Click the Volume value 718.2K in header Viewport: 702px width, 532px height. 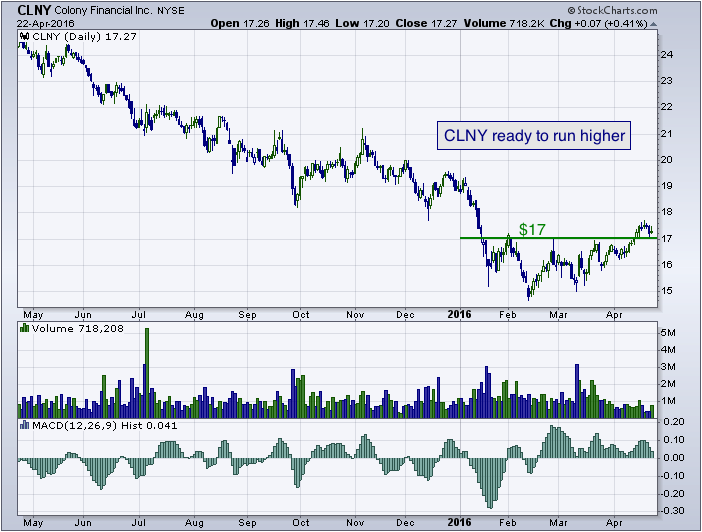(526, 23)
